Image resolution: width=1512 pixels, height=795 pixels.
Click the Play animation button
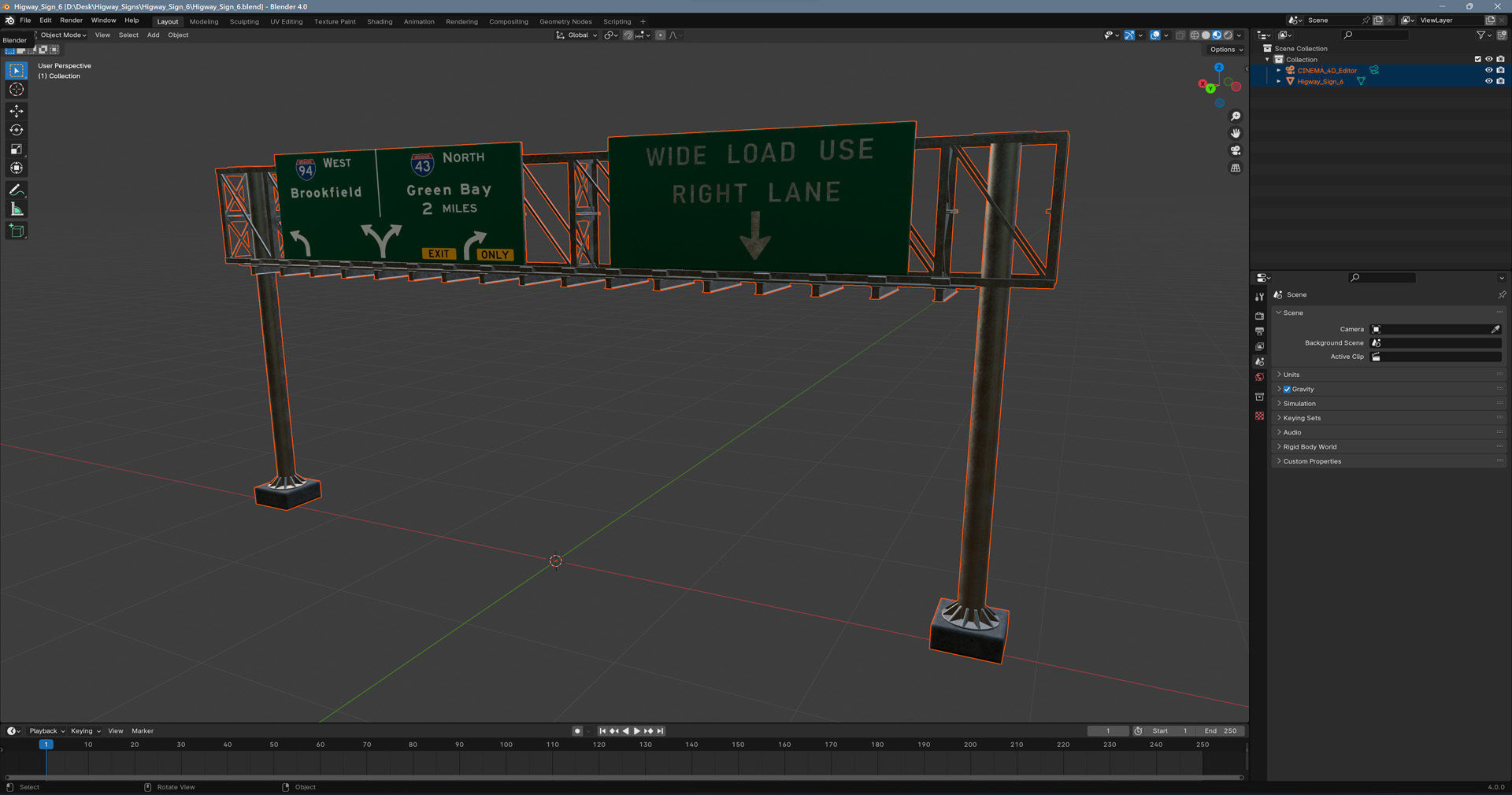[637, 731]
